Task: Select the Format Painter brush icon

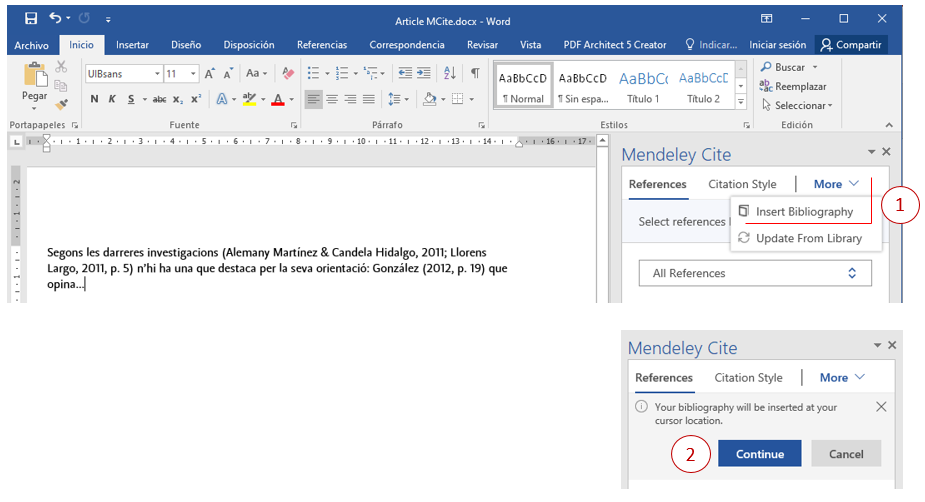Action: pyautogui.click(x=61, y=104)
